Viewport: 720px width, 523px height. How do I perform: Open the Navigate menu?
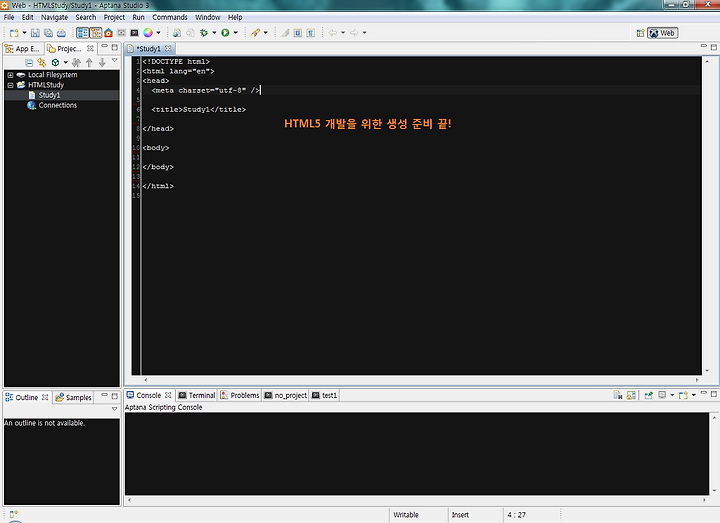tap(54, 17)
